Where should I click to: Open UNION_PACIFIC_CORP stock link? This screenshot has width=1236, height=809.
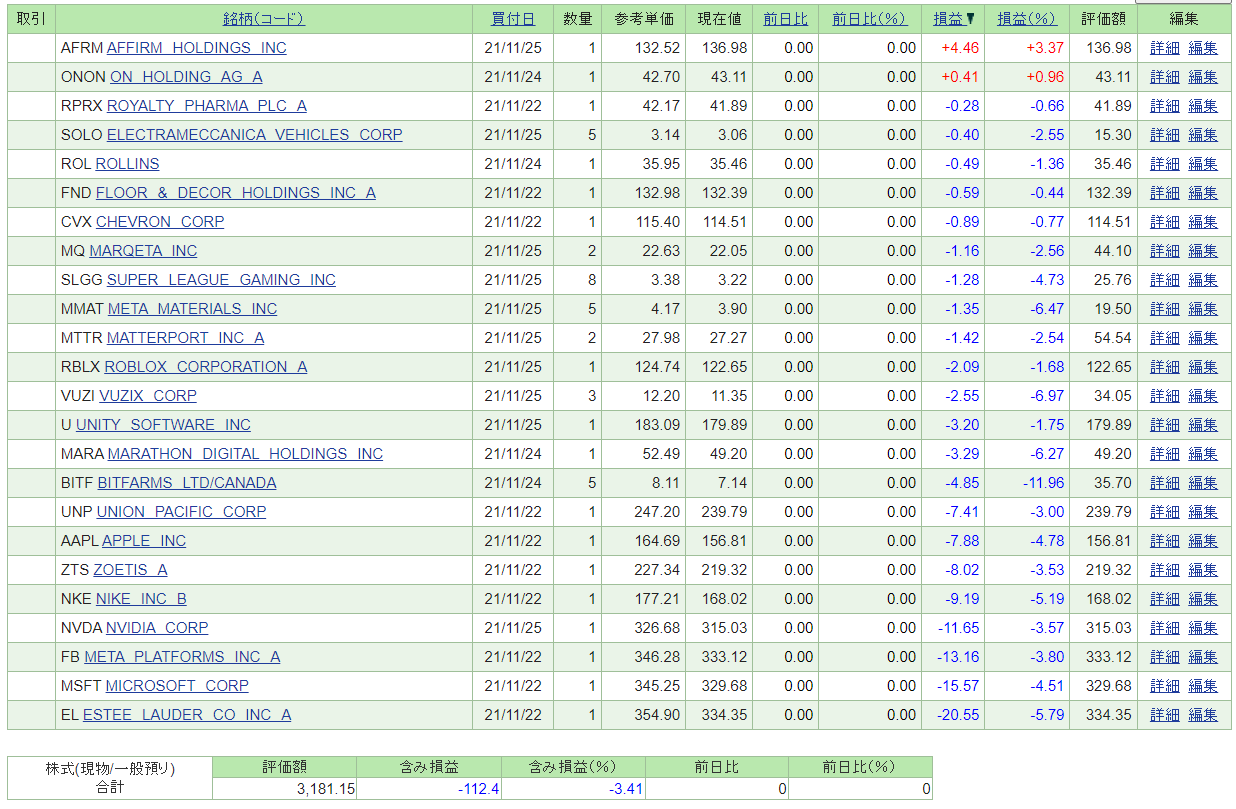click(x=182, y=512)
